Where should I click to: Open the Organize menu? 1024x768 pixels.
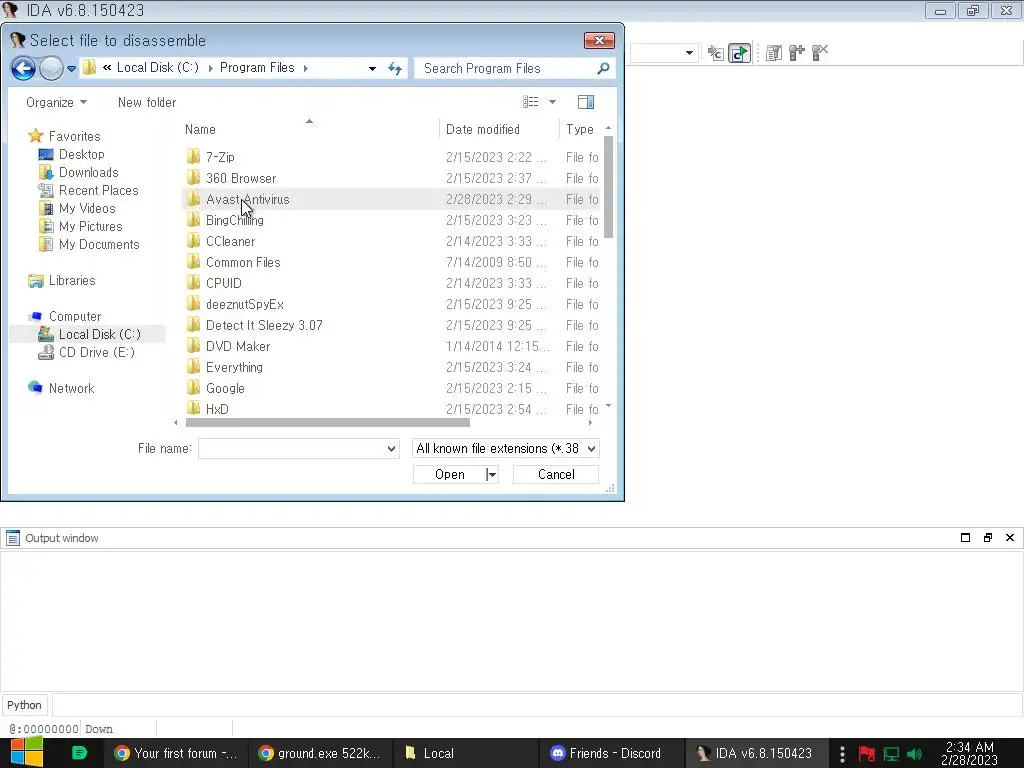(56, 103)
